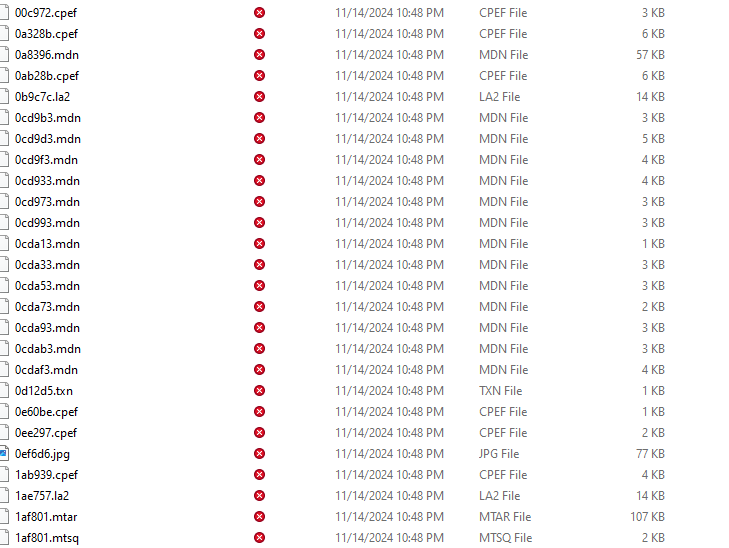The width and height of the screenshot is (729, 548).
Task: Click the error icon beside 0d12d5.txn
Action: tap(259, 391)
